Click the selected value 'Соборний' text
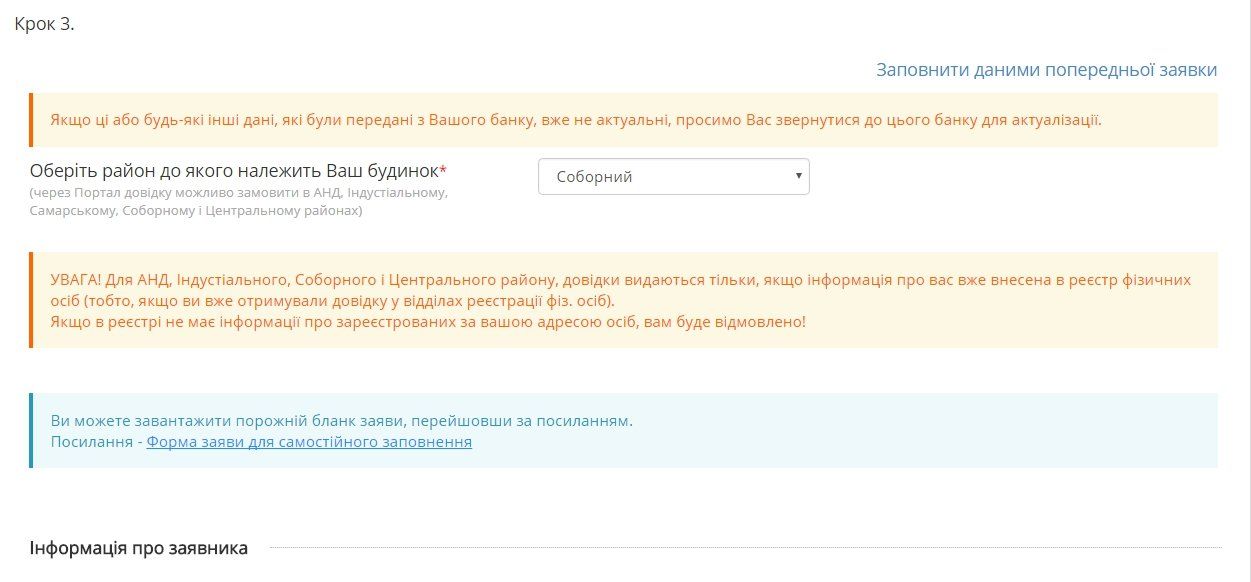1251x582 pixels. (594, 177)
